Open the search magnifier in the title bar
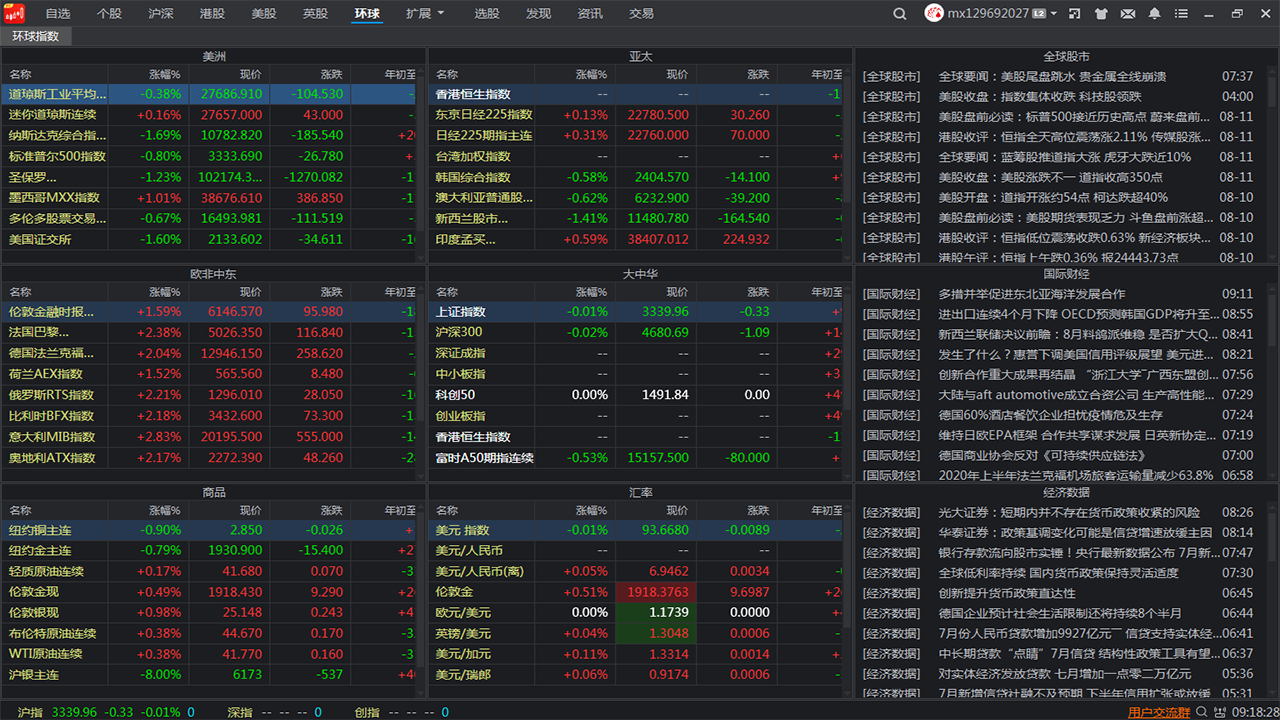 click(899, 14)
